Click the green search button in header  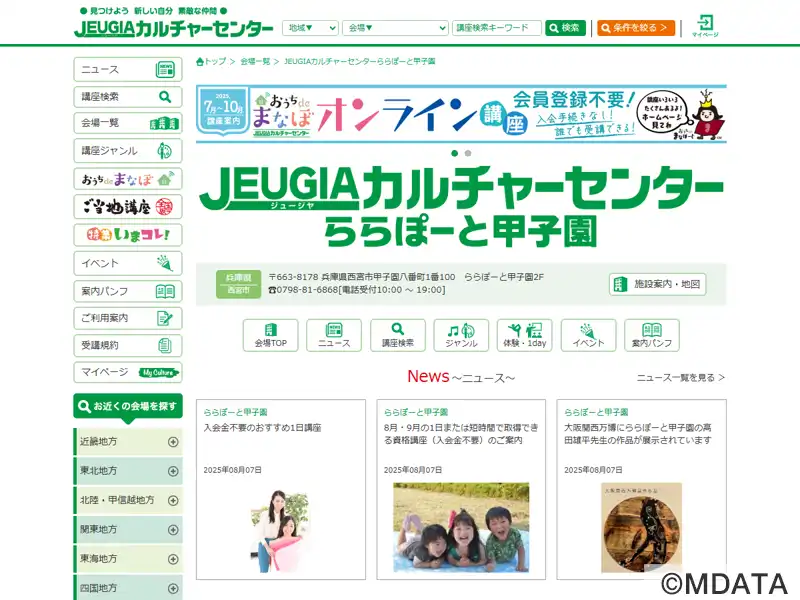(565, 28)
